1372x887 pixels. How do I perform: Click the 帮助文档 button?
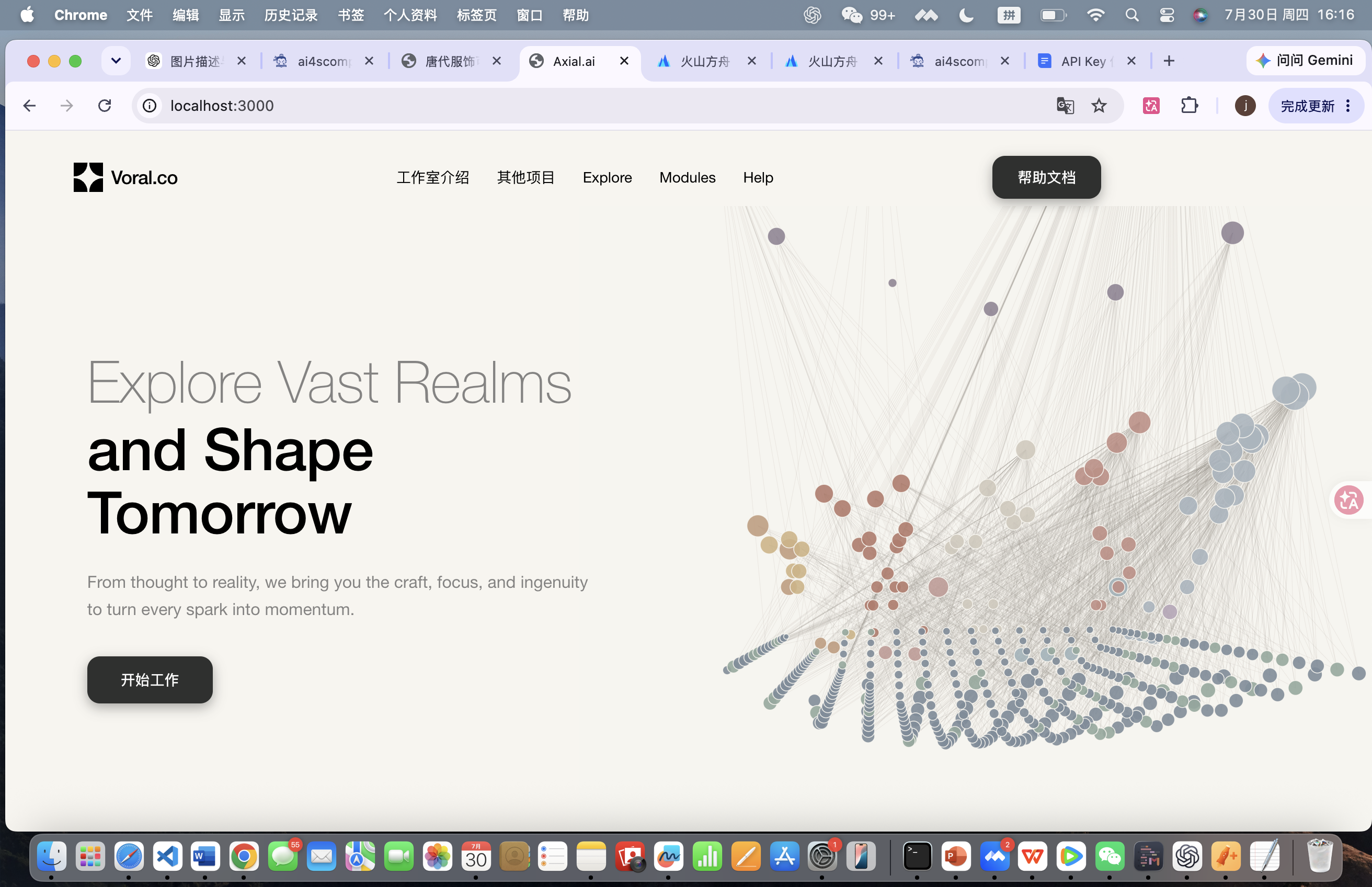click(1046, 177)
